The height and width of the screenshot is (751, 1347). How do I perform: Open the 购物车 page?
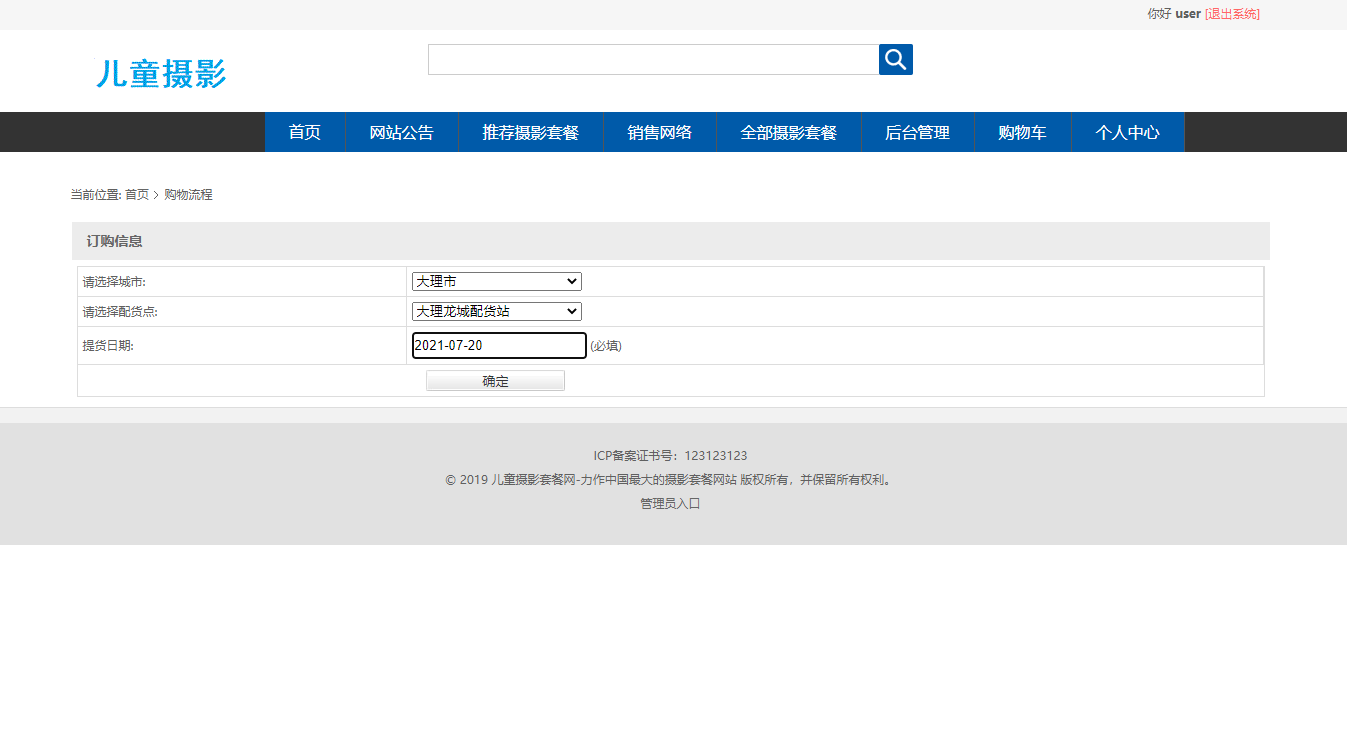click(x=1022, y=131)
